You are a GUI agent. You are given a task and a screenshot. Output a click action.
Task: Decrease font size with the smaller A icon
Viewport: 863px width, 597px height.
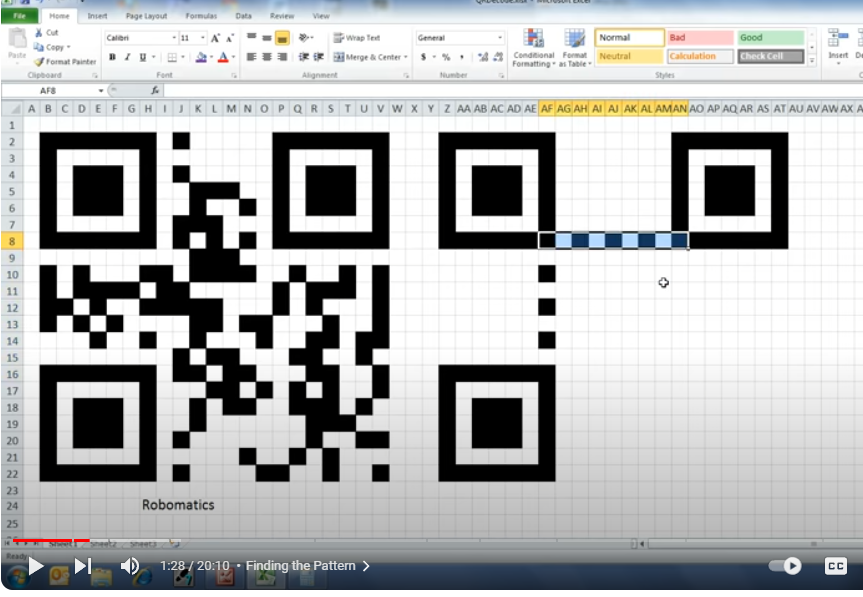(230, 38)
